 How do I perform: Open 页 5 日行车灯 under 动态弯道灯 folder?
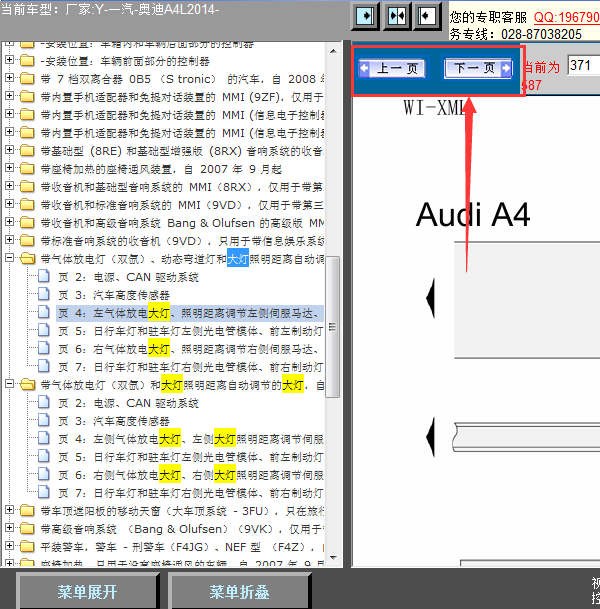pyautogui.click(x=190, y=331)
